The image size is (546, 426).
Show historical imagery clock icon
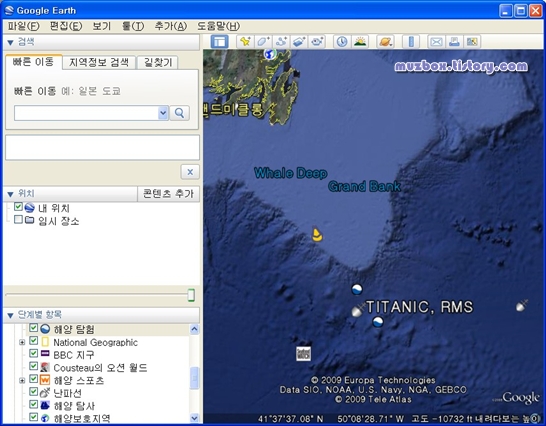(x=342, y=42)
